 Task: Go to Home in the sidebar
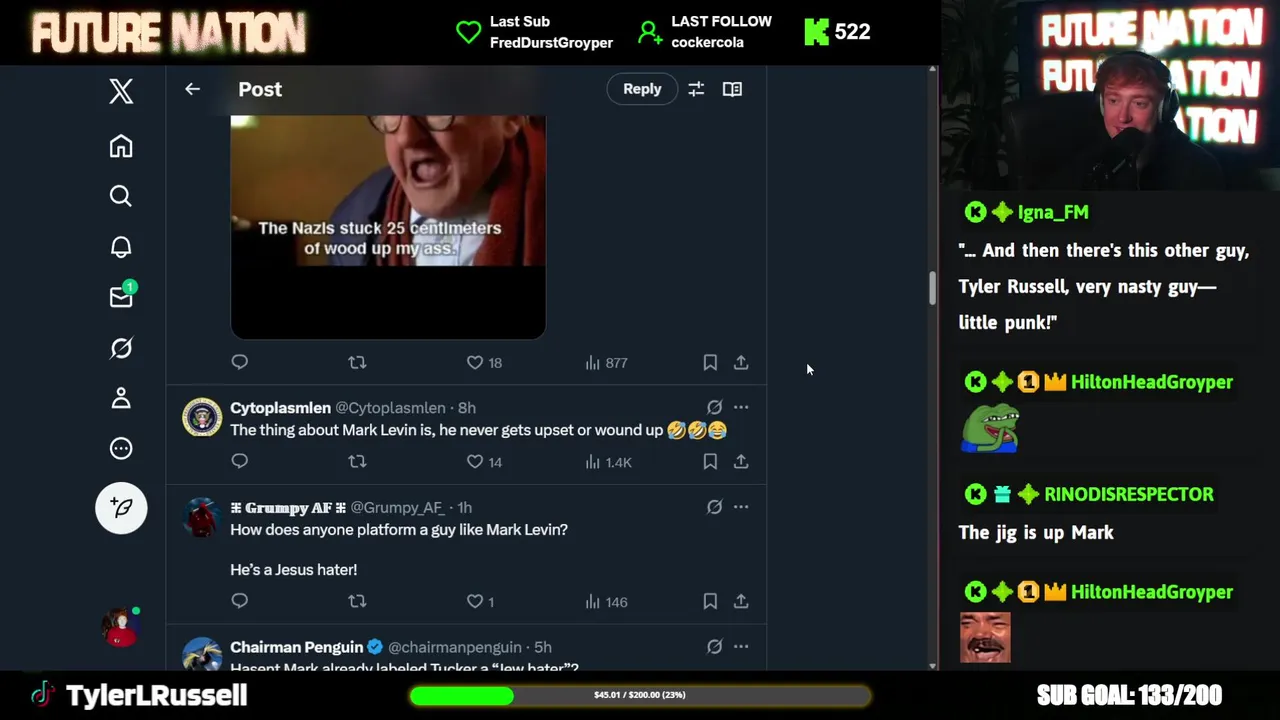tap(121, 146)
